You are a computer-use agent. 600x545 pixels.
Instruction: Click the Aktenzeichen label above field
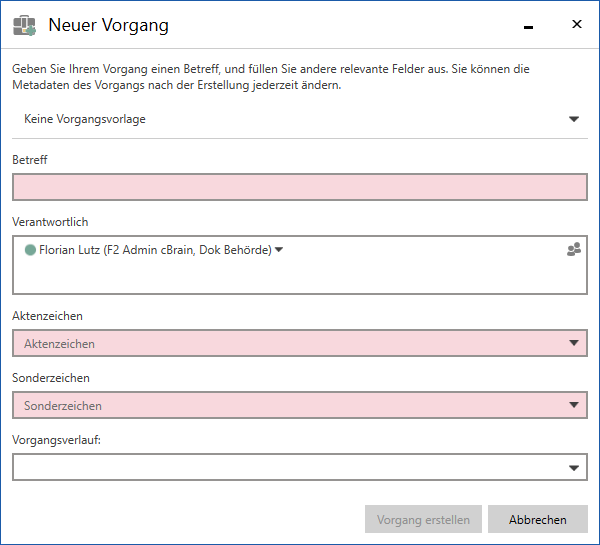tap(47, 316)
